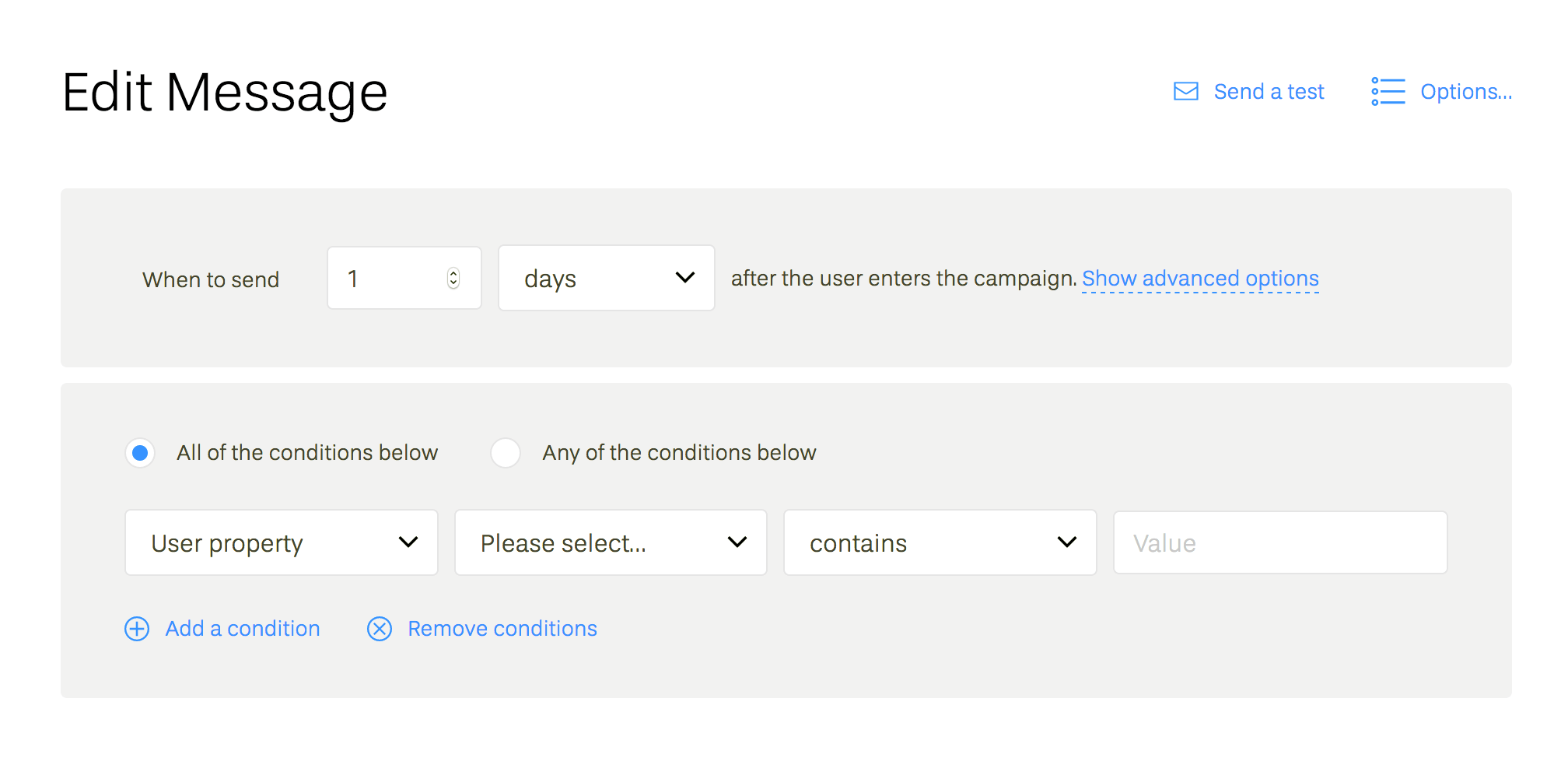This screenshot has width=1568, height=758.
Task: Focus the Value input field
Action: [1279, 543]
